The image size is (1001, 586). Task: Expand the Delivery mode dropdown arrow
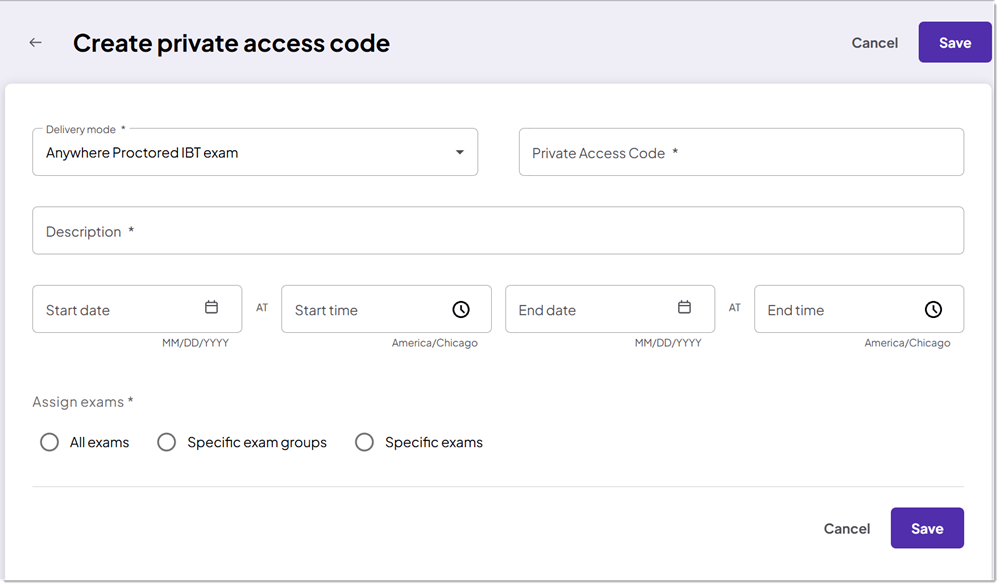460,153
